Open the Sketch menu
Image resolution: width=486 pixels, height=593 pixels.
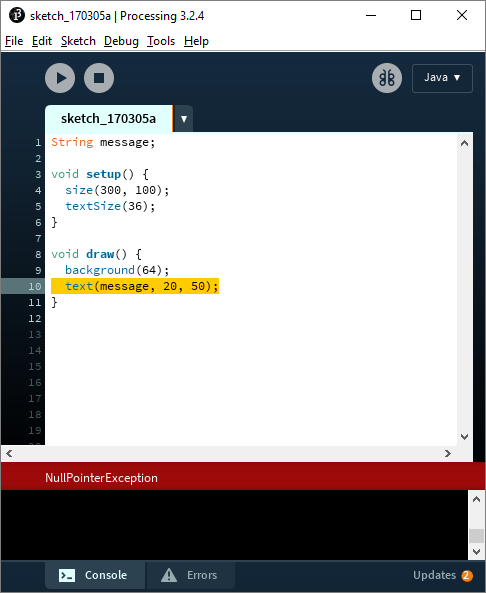click(78, 41)
